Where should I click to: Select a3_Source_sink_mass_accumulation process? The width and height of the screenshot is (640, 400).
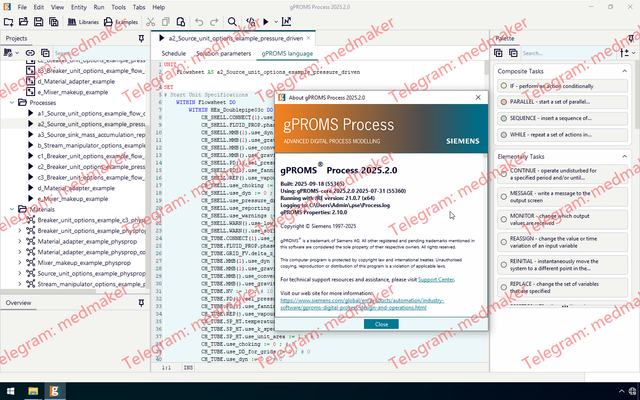pos(87,135)
